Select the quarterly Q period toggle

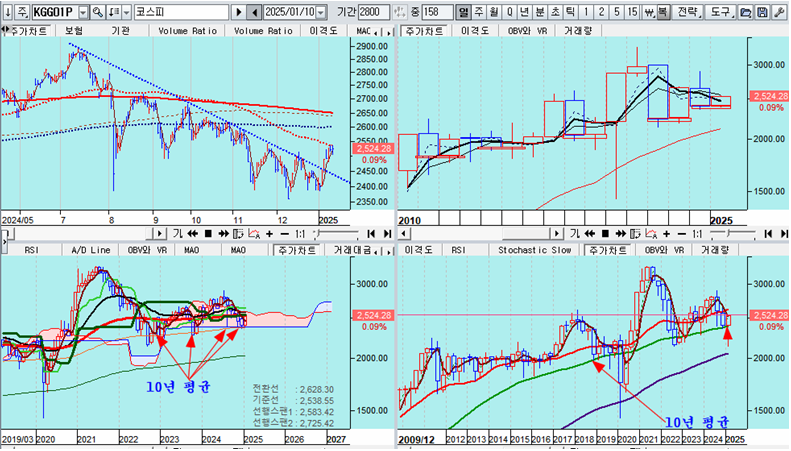(x=510, y=12)
